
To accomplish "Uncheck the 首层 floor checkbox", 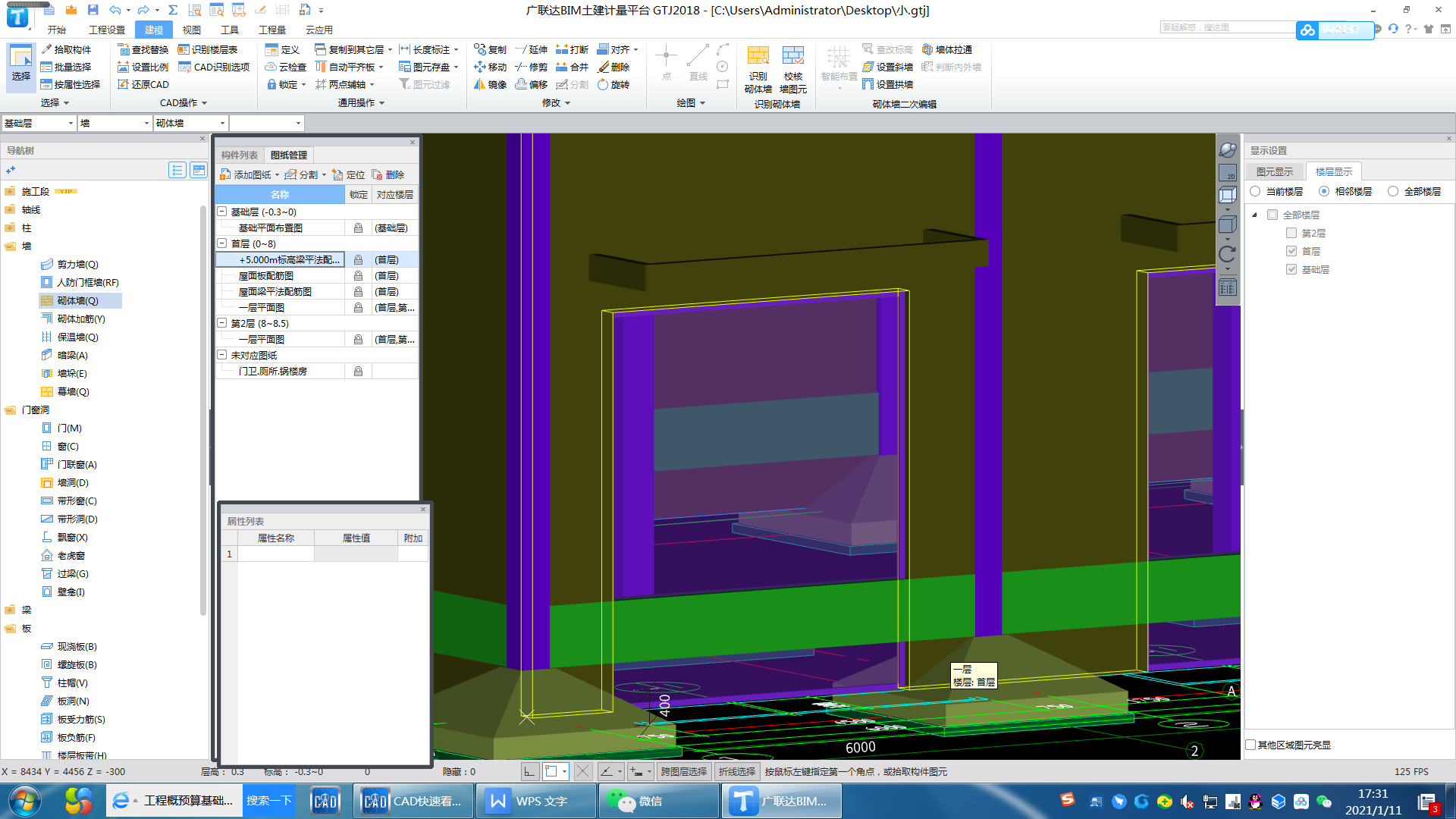I will [1291, 251].
